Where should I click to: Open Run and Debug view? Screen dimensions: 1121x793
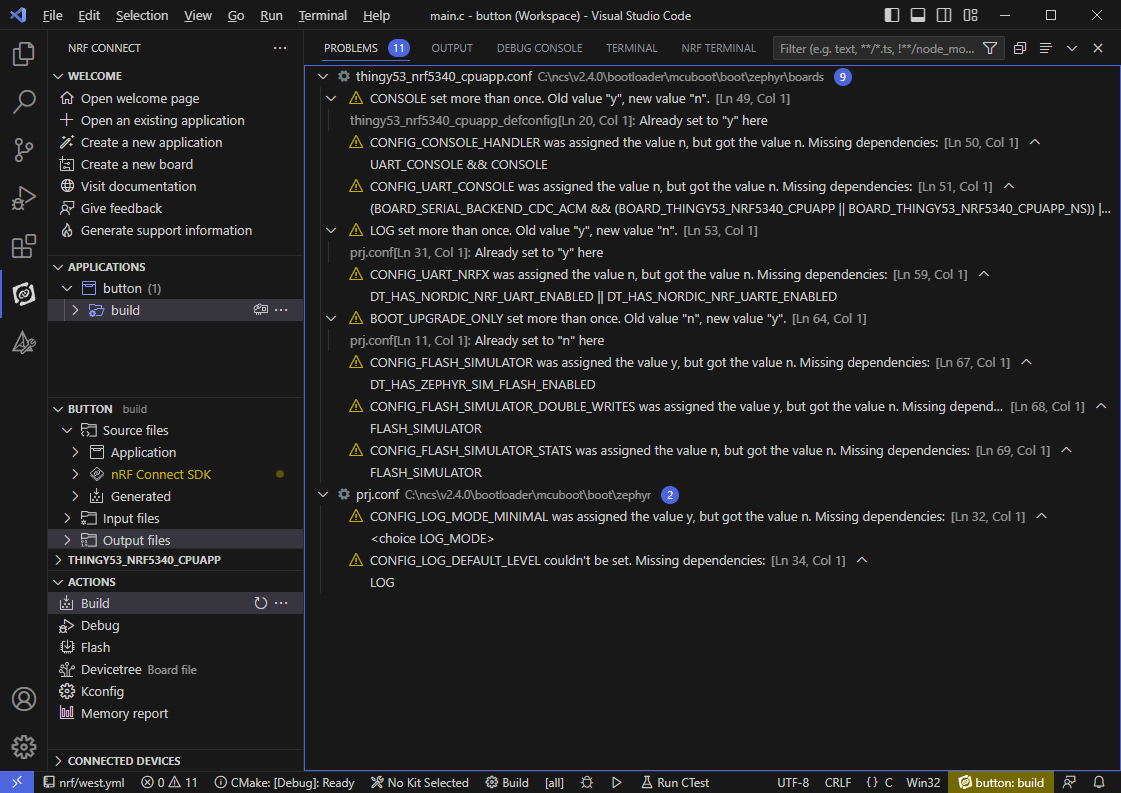pyautogui.click(x=24, y=198)
